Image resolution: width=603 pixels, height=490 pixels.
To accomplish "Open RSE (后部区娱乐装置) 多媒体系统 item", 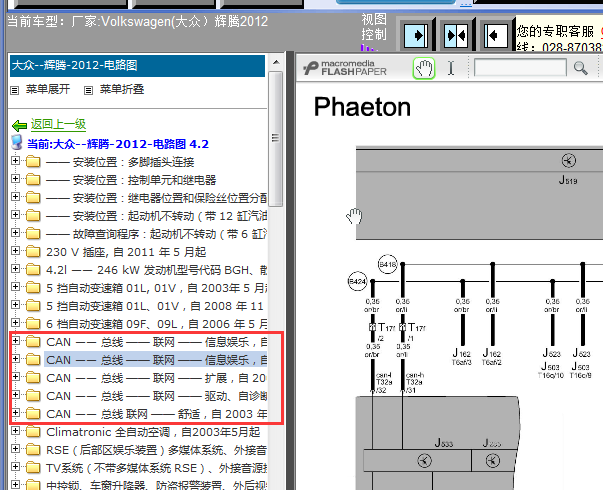I will pyautogui.click(x=156, y=450).
